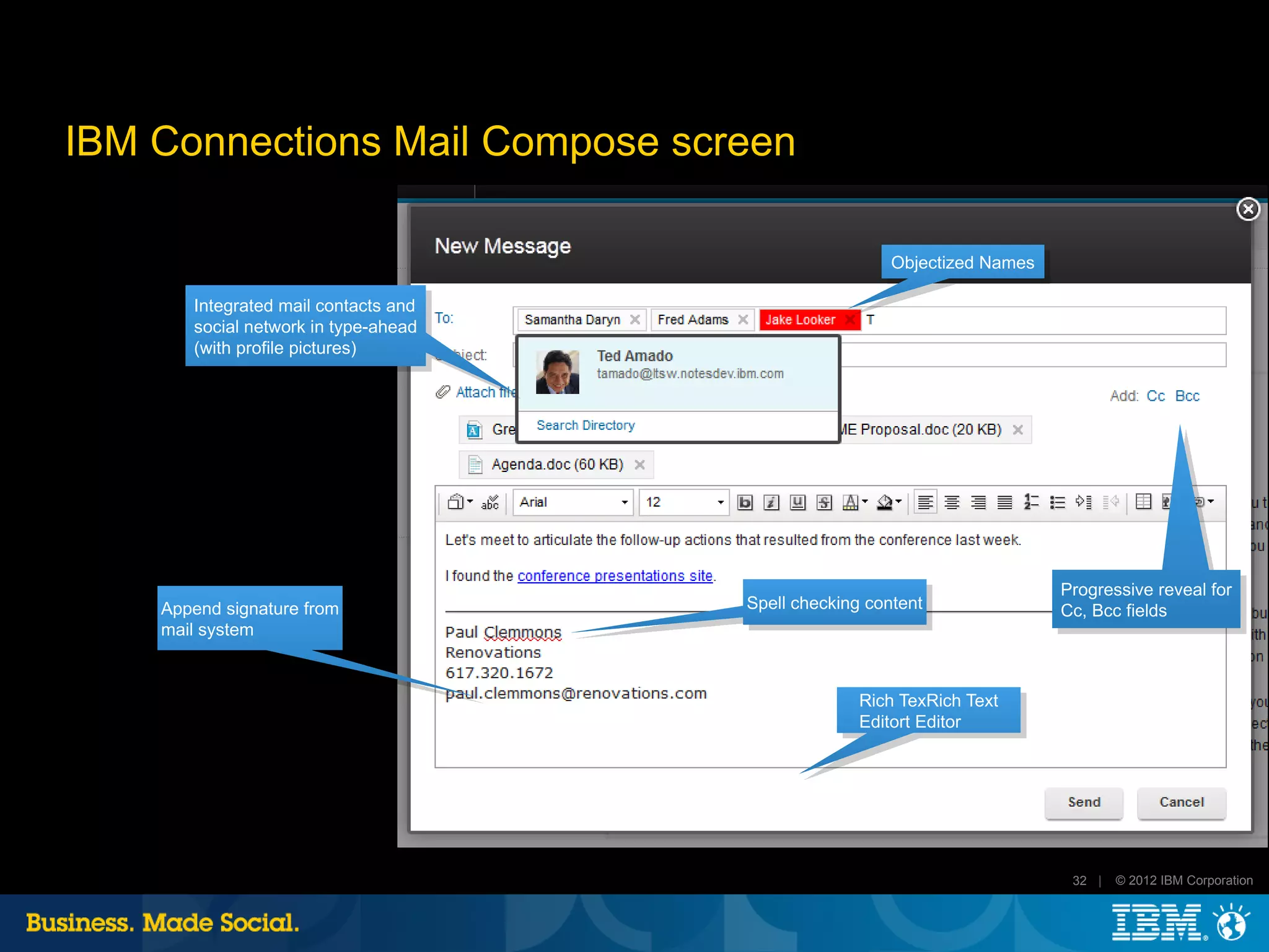Open Search Directory in suggestion popup
1269x952 pixels.
(586, 426)
